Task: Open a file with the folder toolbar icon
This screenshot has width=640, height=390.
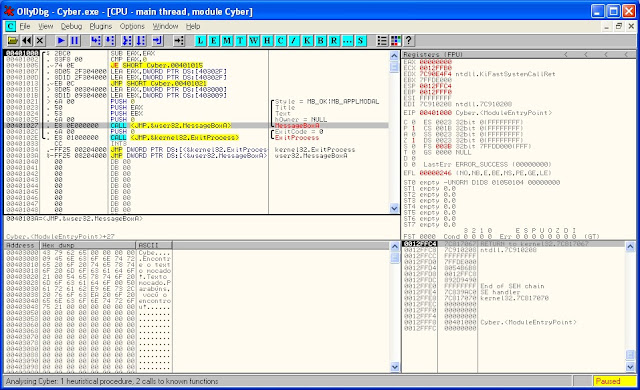Action: pyautogui.click(x=13, y=40)
